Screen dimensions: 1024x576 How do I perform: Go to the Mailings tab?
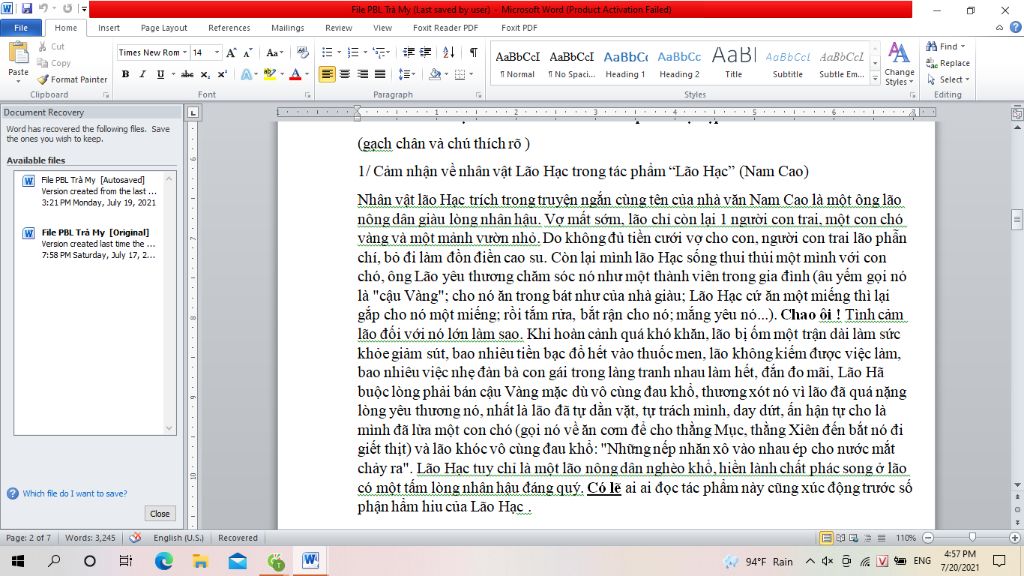[x=287, y=27]
